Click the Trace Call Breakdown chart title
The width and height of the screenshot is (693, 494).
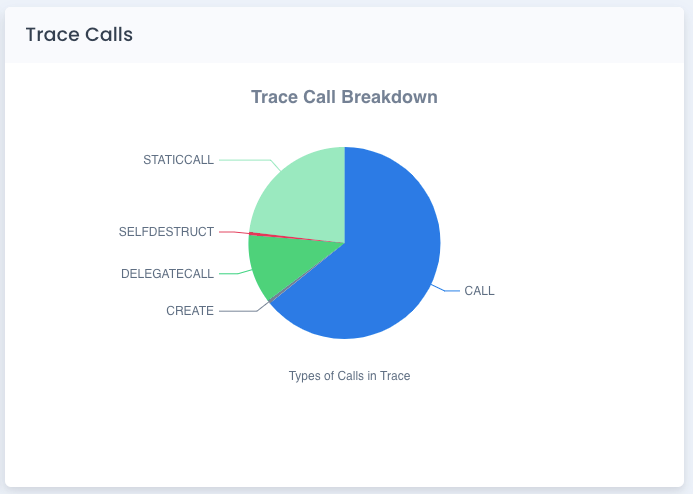click(344, 98)
